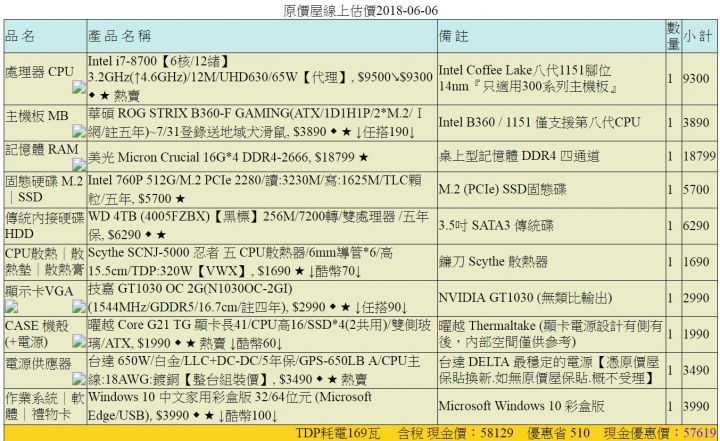Select the 記憶體 RAM category label
Viewport: 720px width, 441px height.
pyautogui.click(x=42, y=149)
